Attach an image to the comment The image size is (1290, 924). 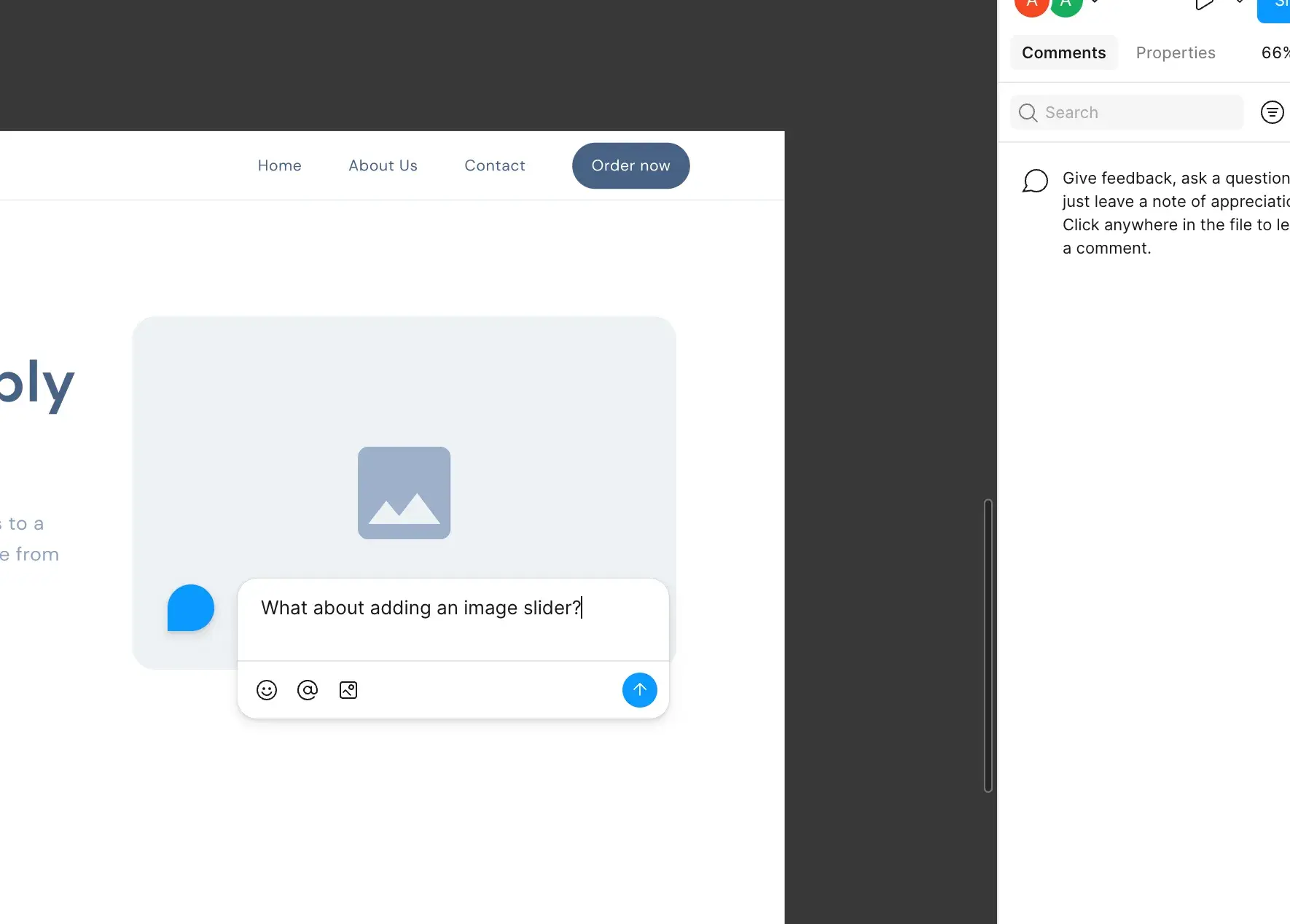point(348,690)
